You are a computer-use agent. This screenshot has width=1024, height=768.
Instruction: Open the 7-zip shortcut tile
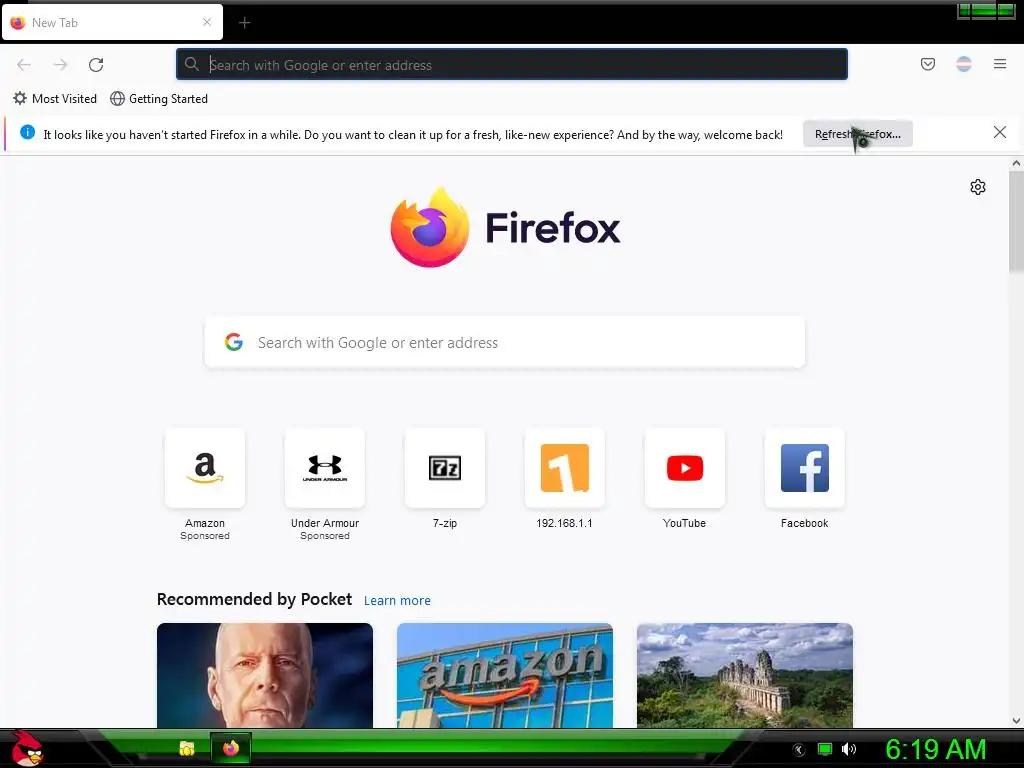[445, 468]
